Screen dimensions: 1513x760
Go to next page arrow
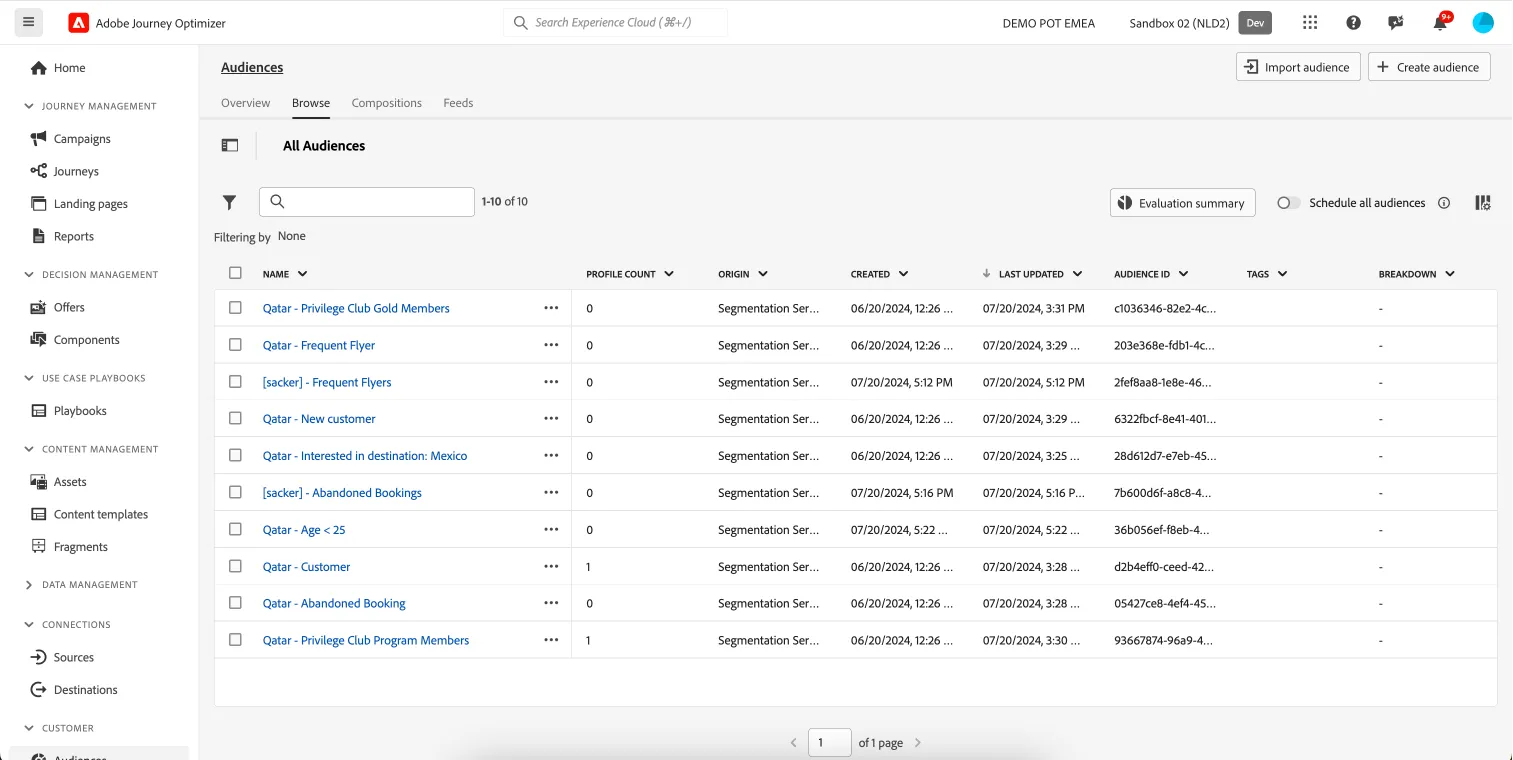coord(918,743)
